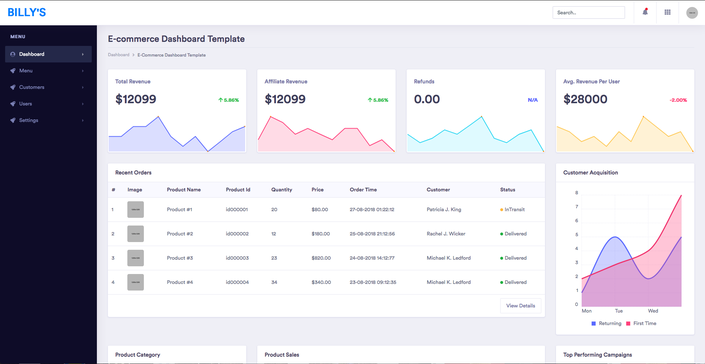Open the apps grid icon
Screen dimensions: 705x364
point(668,13)
